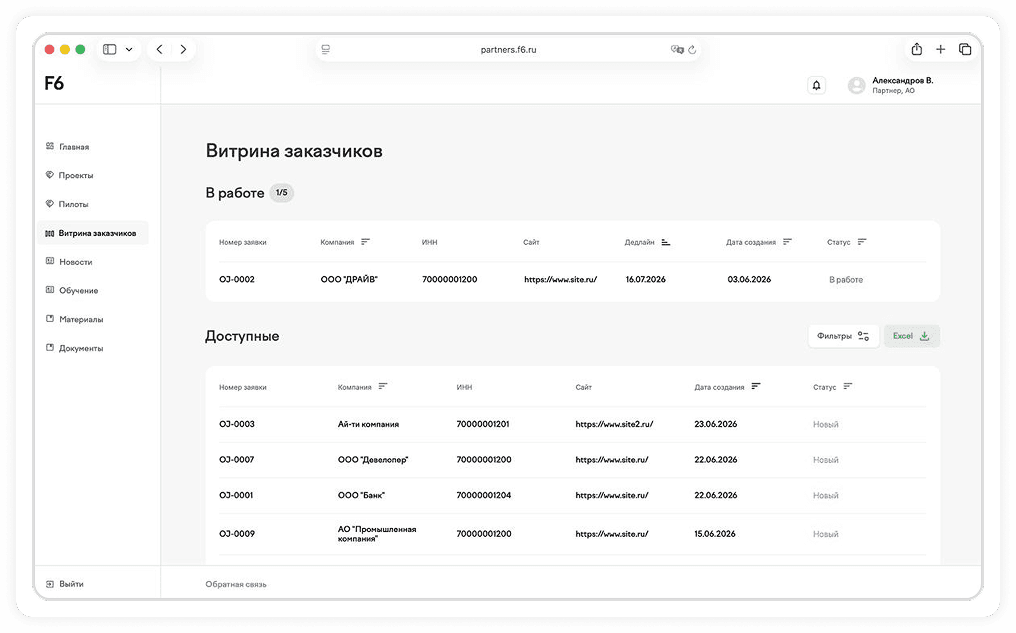Open request OJ-0007
This screenshot has height=633, width=1016.
click(237, 459)
